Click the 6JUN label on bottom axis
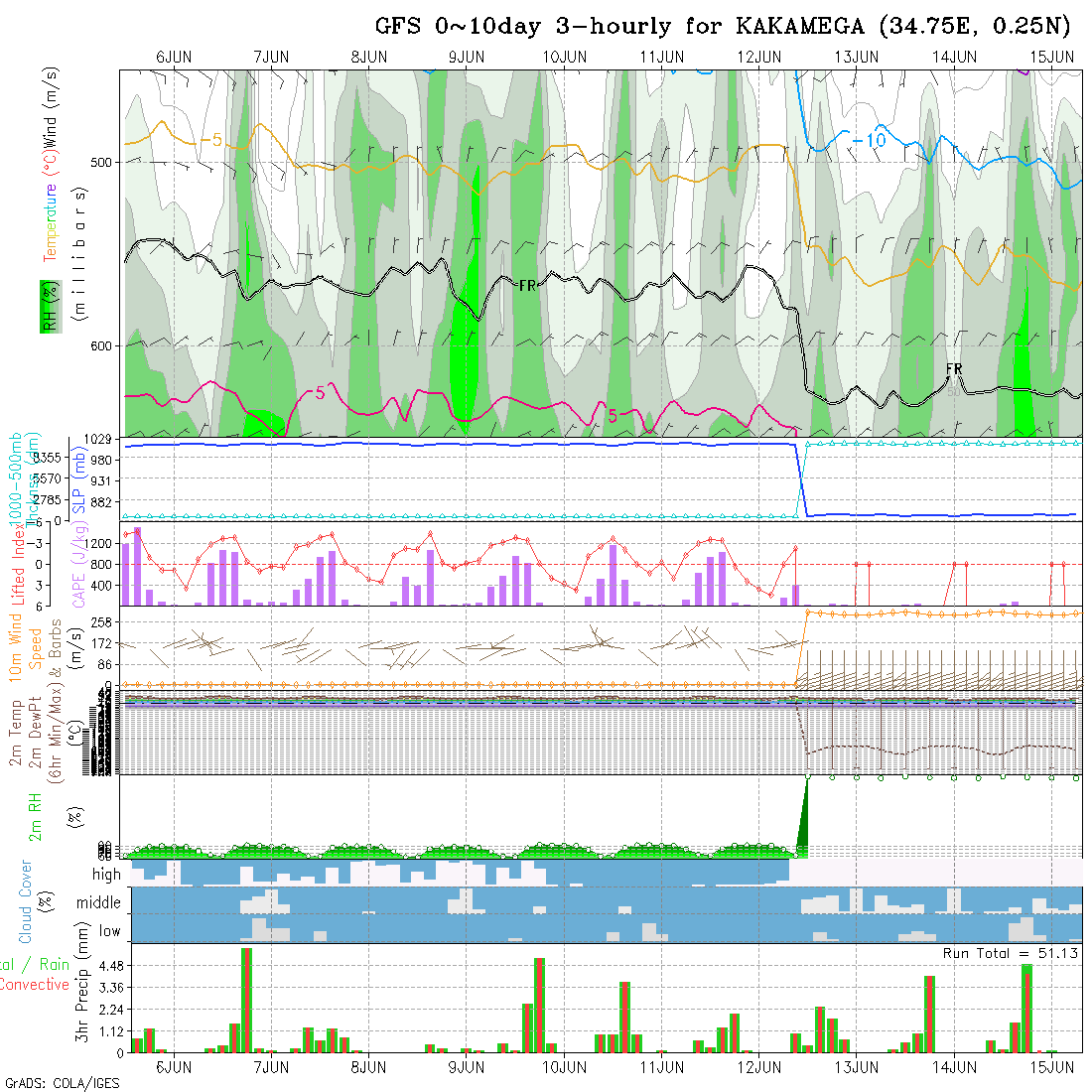1092x1092 pixels. [x=174, y=1066]
